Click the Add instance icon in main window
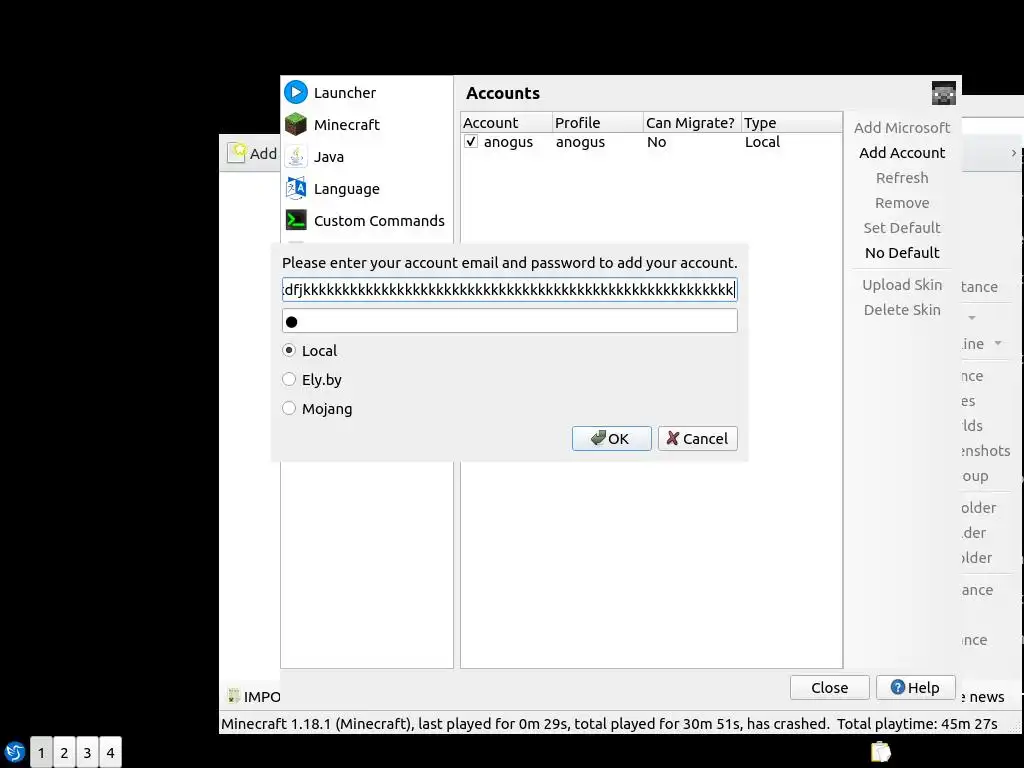 pos(236,153)
